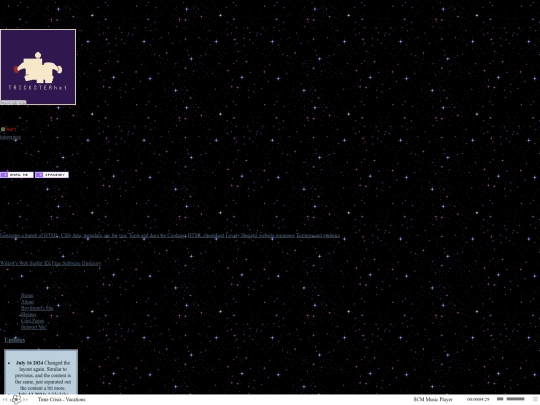The height and width of the screenshot is (405, 540).
Task: Go to the Home page
Action: point(27,295)
